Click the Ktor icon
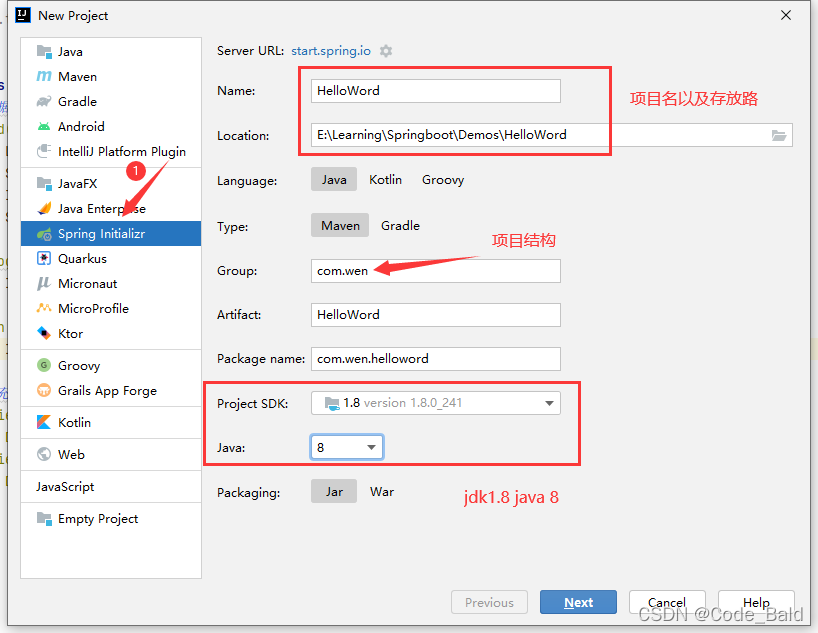 [x=44, y=333]
